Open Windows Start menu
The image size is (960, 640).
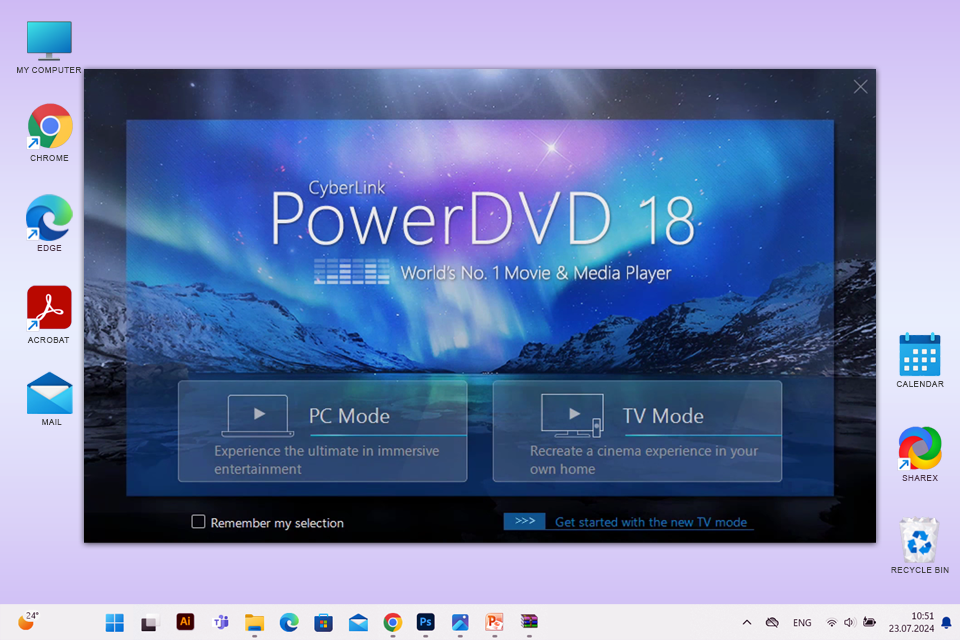click(x=114, y=623)
